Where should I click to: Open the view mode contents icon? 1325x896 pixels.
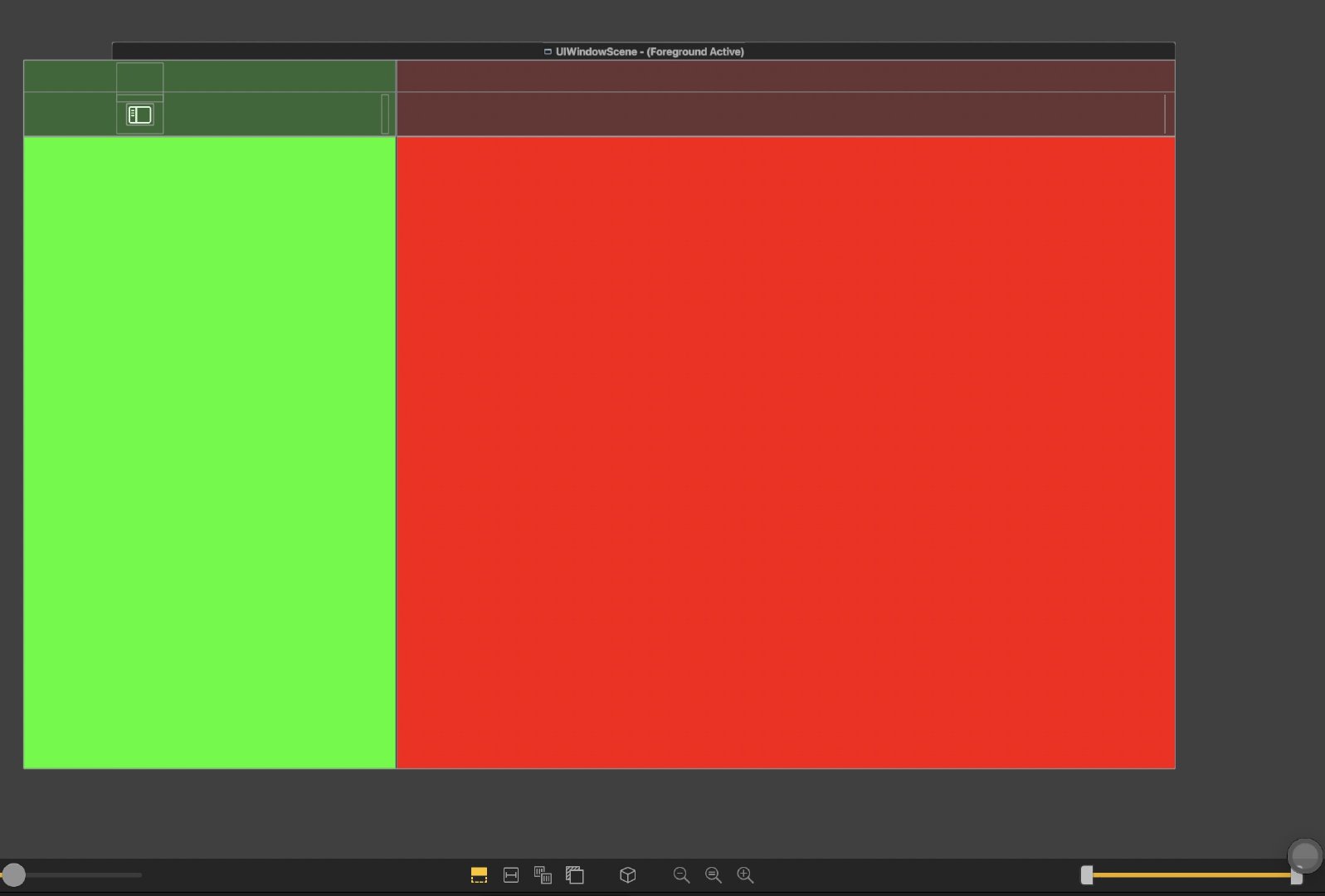click(543, 874)
